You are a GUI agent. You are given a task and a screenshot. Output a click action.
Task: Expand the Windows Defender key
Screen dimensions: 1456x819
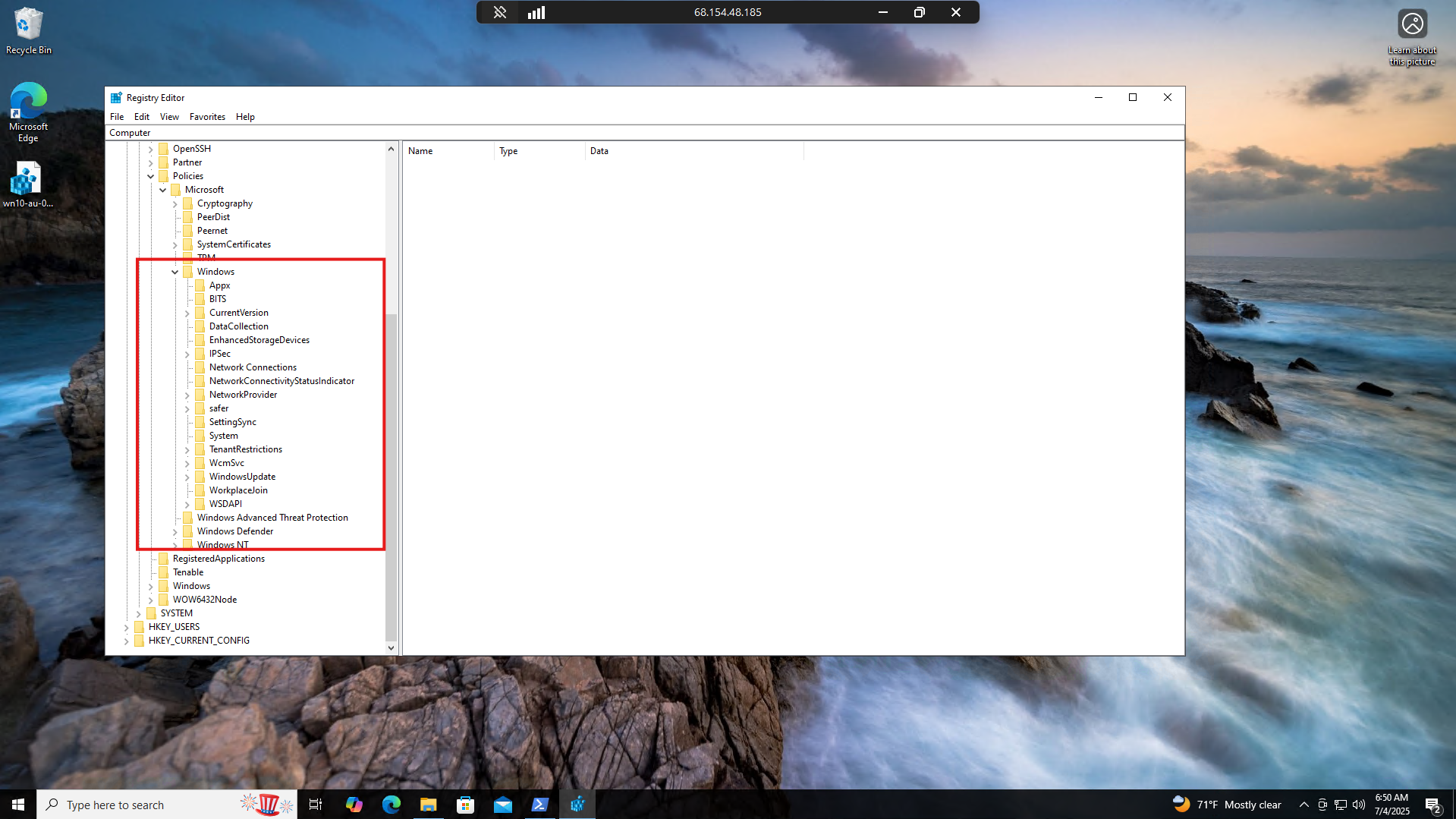tap(175, 531)
